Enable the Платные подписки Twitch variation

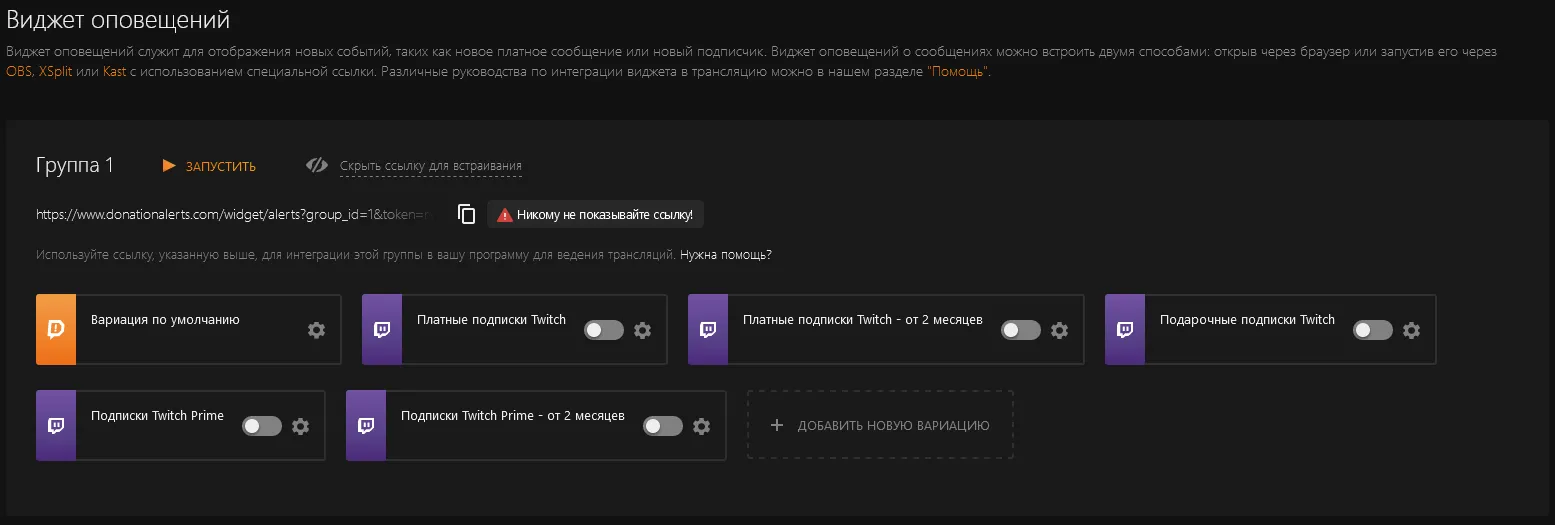coord(604,330)
